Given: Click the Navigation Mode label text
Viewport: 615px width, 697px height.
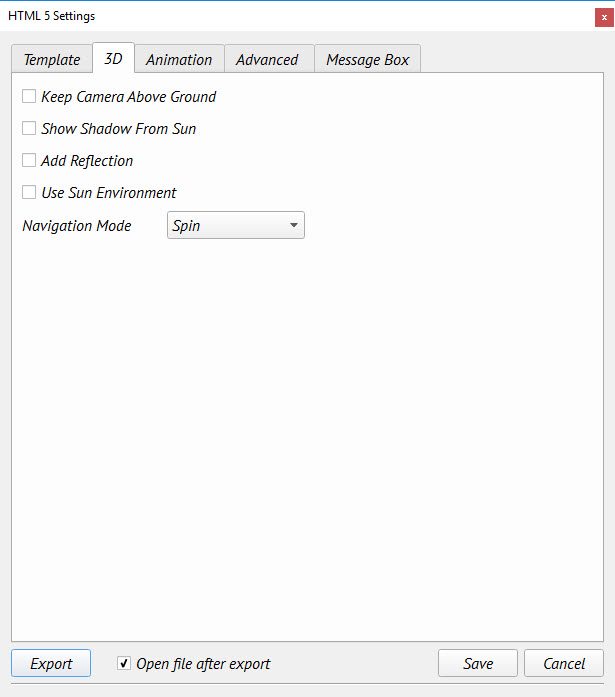Looking at the screenshot, I should [x=77, y=226].
